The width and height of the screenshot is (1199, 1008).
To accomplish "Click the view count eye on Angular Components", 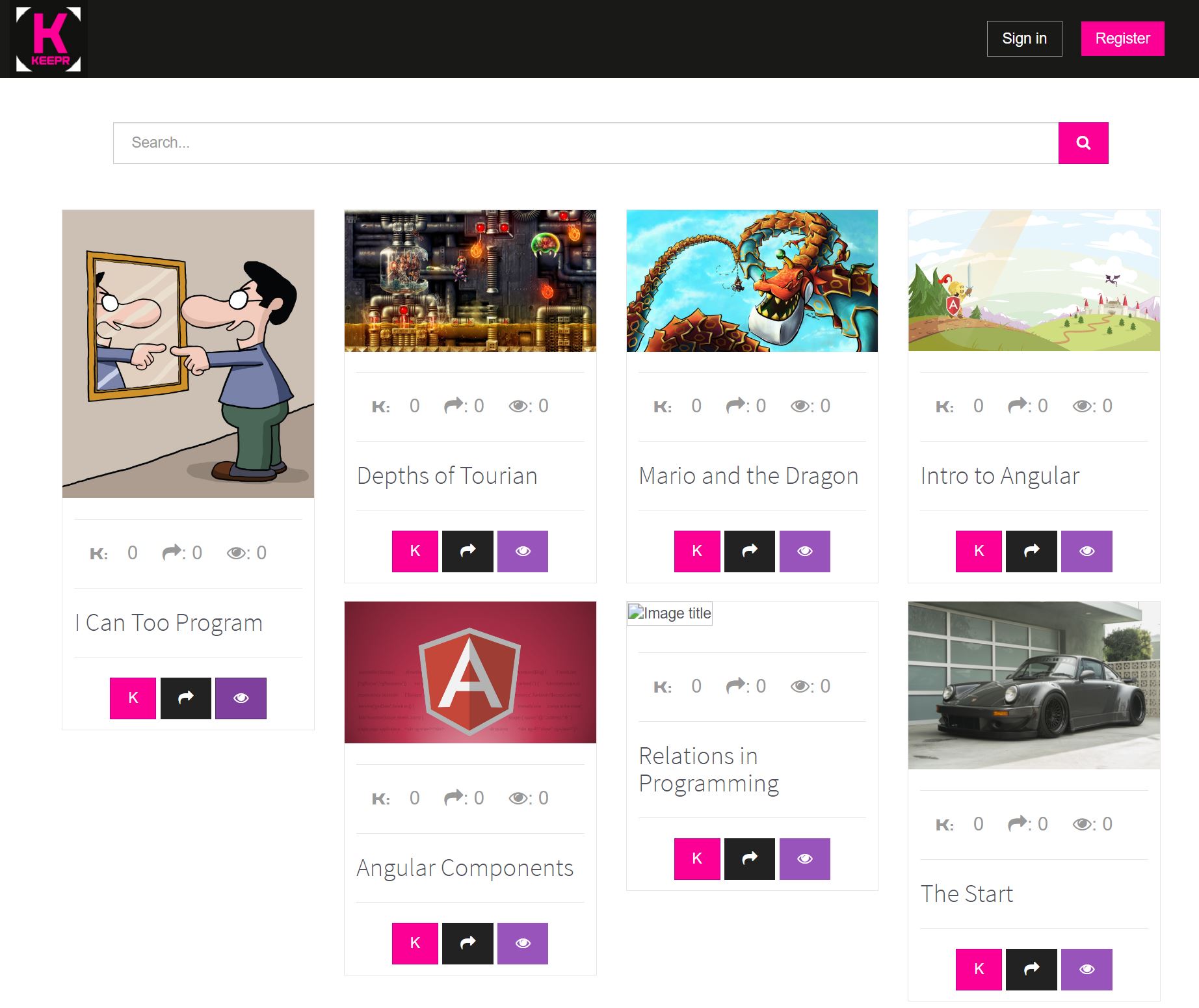I will point(529,799).
